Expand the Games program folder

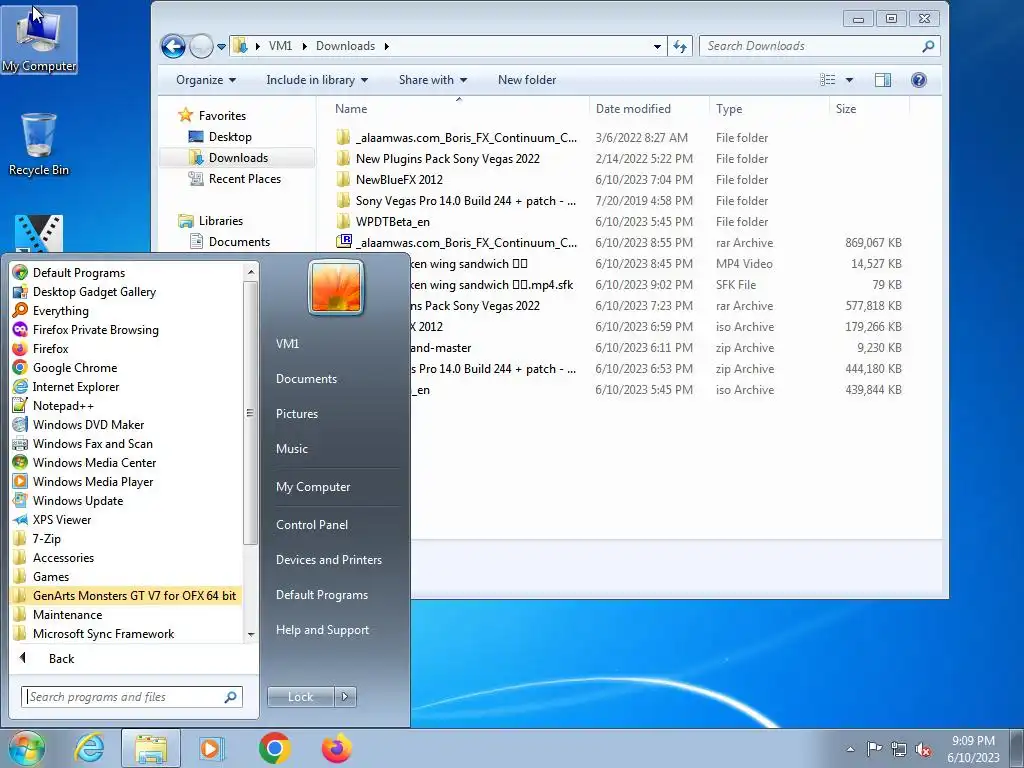click(x=50, y=576)
